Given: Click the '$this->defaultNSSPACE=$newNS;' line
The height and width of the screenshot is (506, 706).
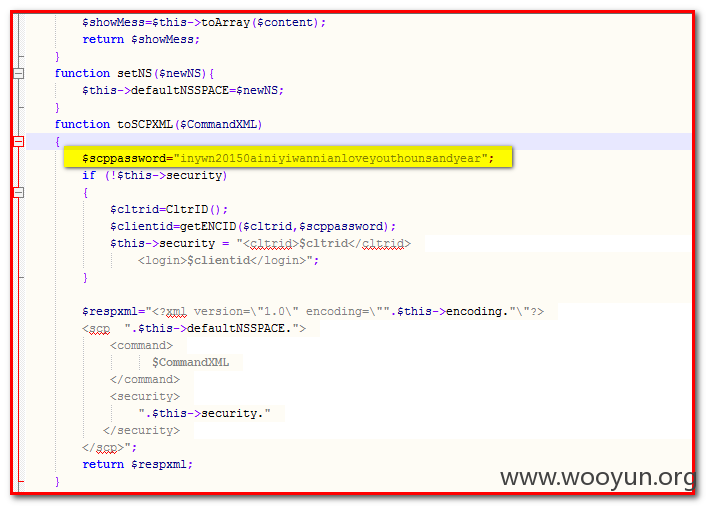Looking at the screenshot, I should click(x=183, y=90).
